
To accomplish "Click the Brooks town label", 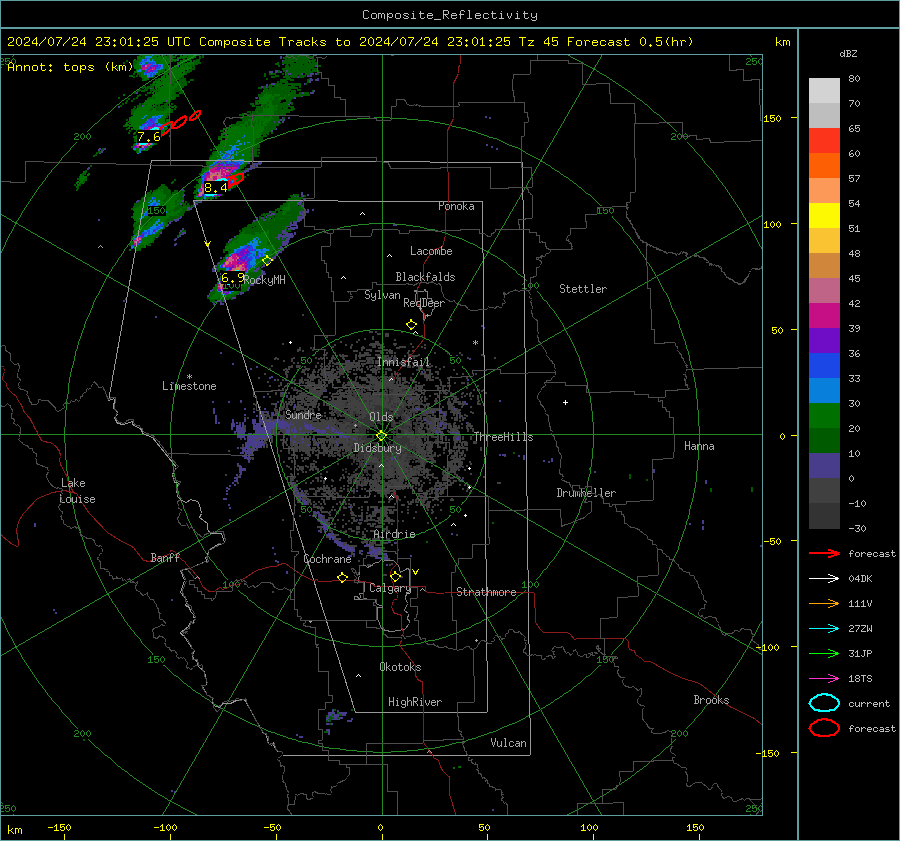I will click(x=711, y=700).
